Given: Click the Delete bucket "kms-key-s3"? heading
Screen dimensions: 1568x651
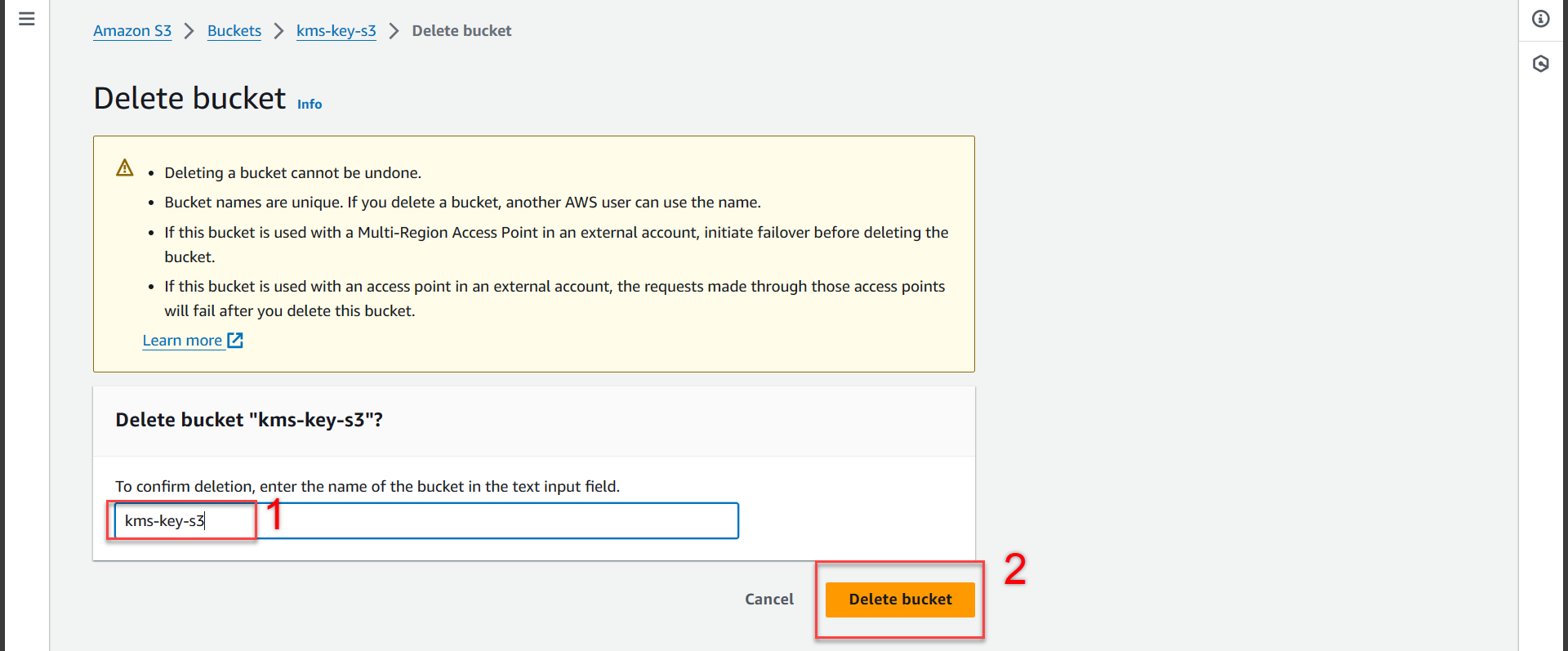Looking at the screenshot, I should pyautogui.click(x=249, y=420).
